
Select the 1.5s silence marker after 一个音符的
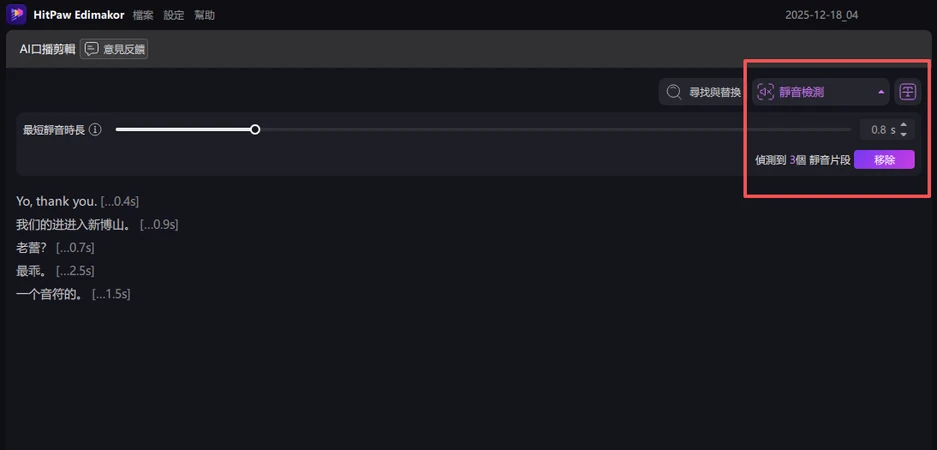click(111, 294)
